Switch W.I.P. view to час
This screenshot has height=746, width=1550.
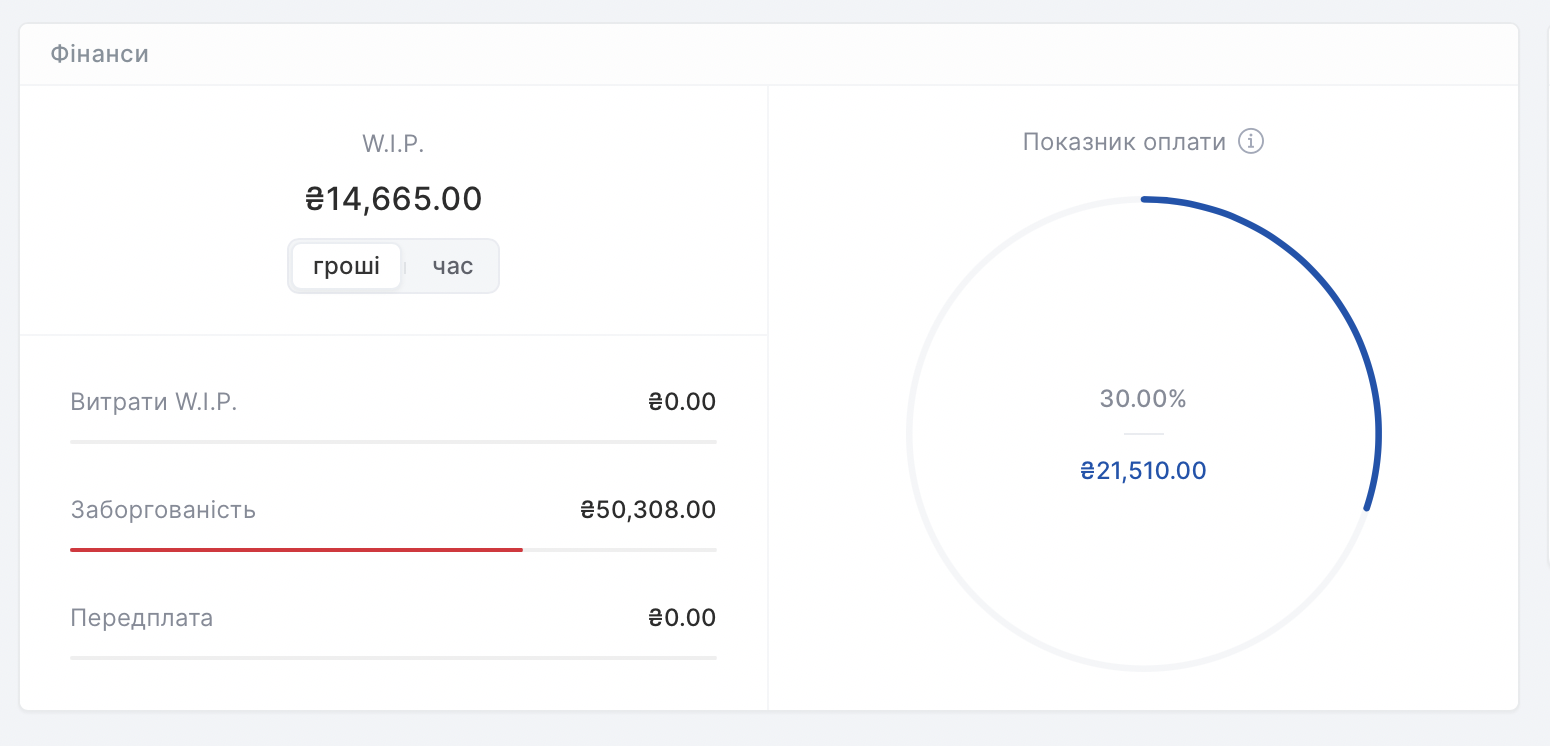tap(452, 267)
